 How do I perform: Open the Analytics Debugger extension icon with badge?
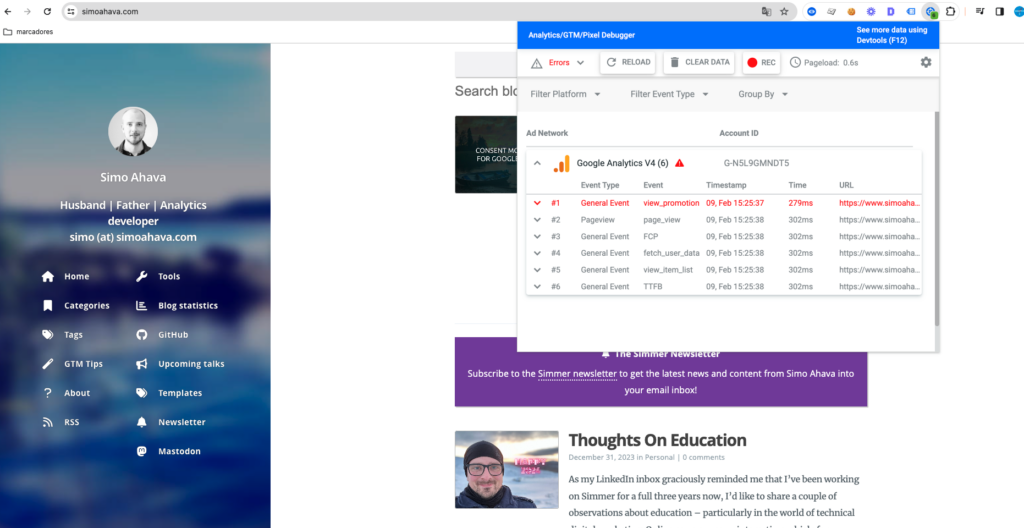[931, 11]
